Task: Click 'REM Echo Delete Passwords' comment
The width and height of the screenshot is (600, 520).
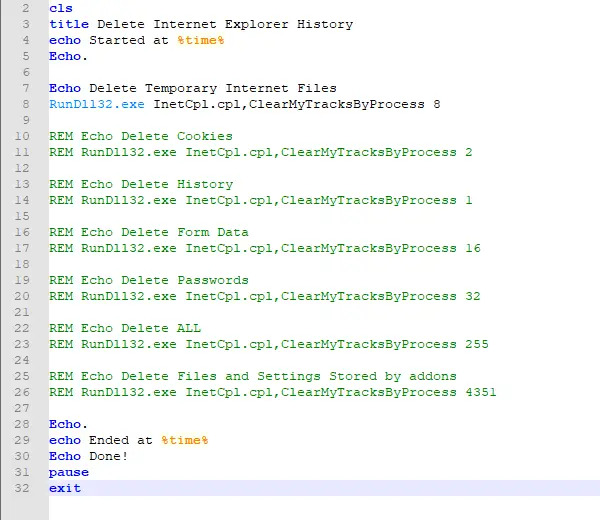Action: (x=149, y=280)
